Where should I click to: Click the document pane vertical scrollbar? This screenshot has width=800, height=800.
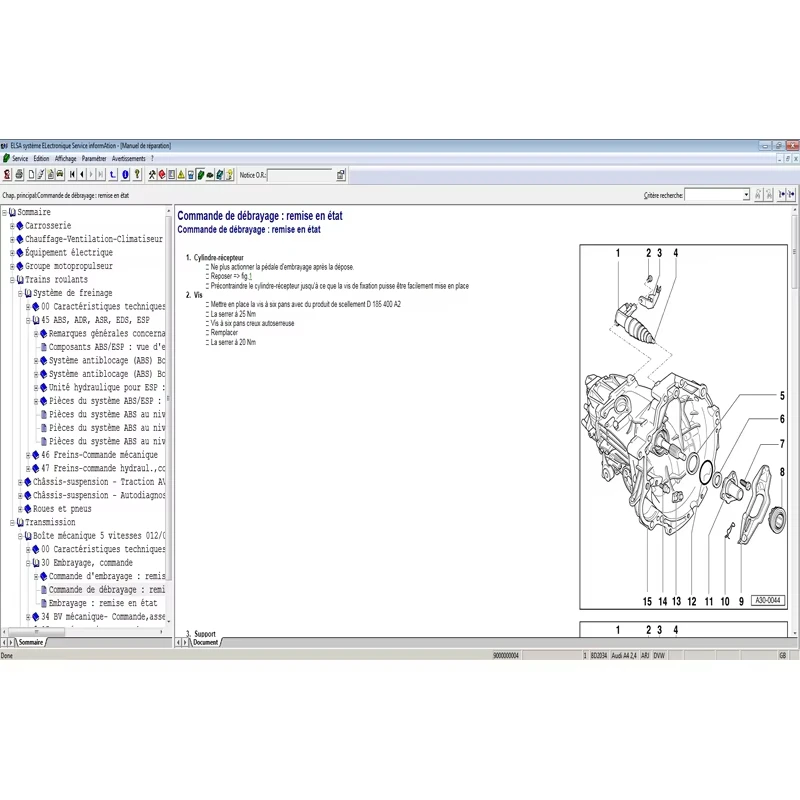point(794,251)
